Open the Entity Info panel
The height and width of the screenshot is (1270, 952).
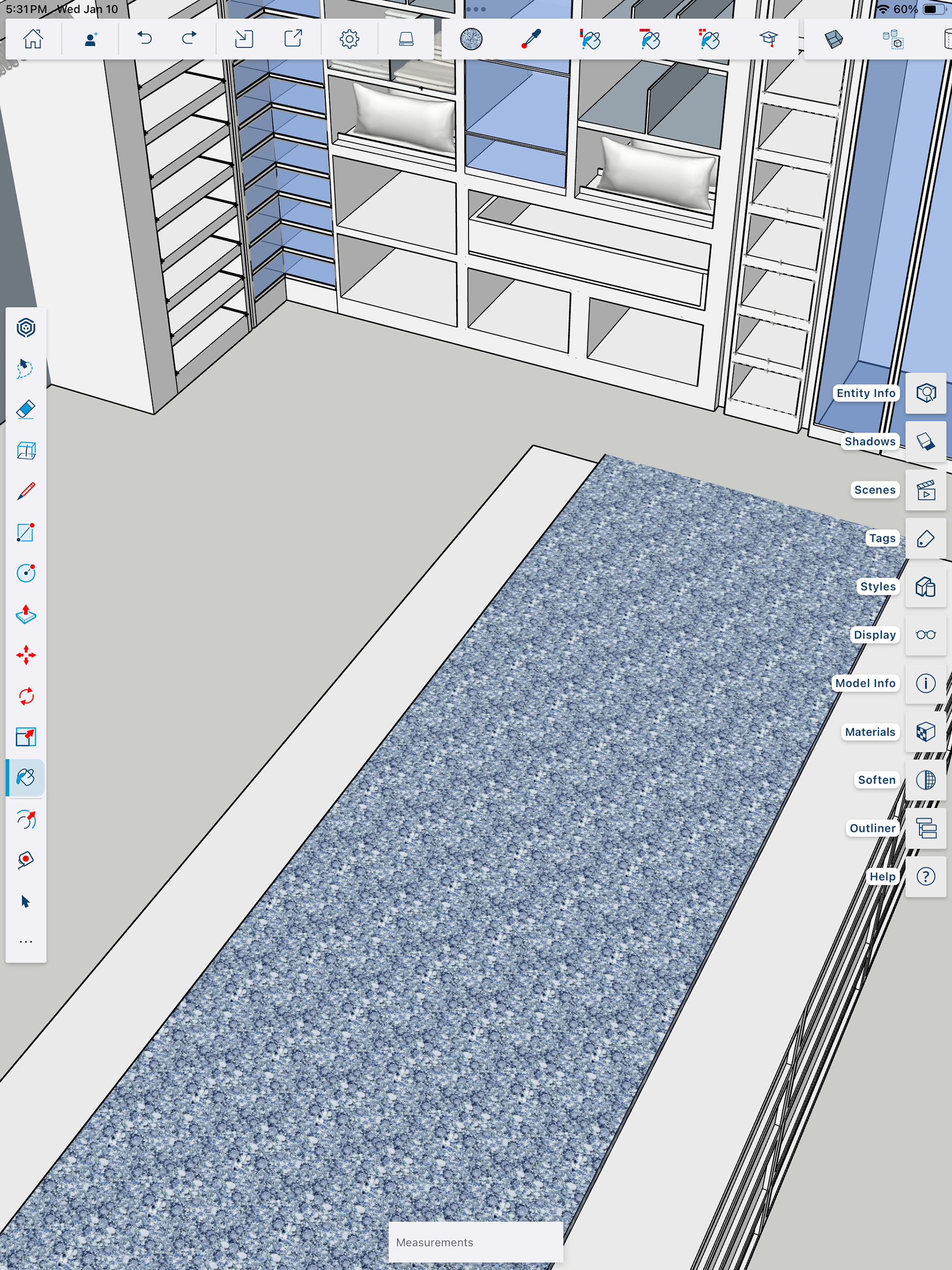click(x=926, y=393)
